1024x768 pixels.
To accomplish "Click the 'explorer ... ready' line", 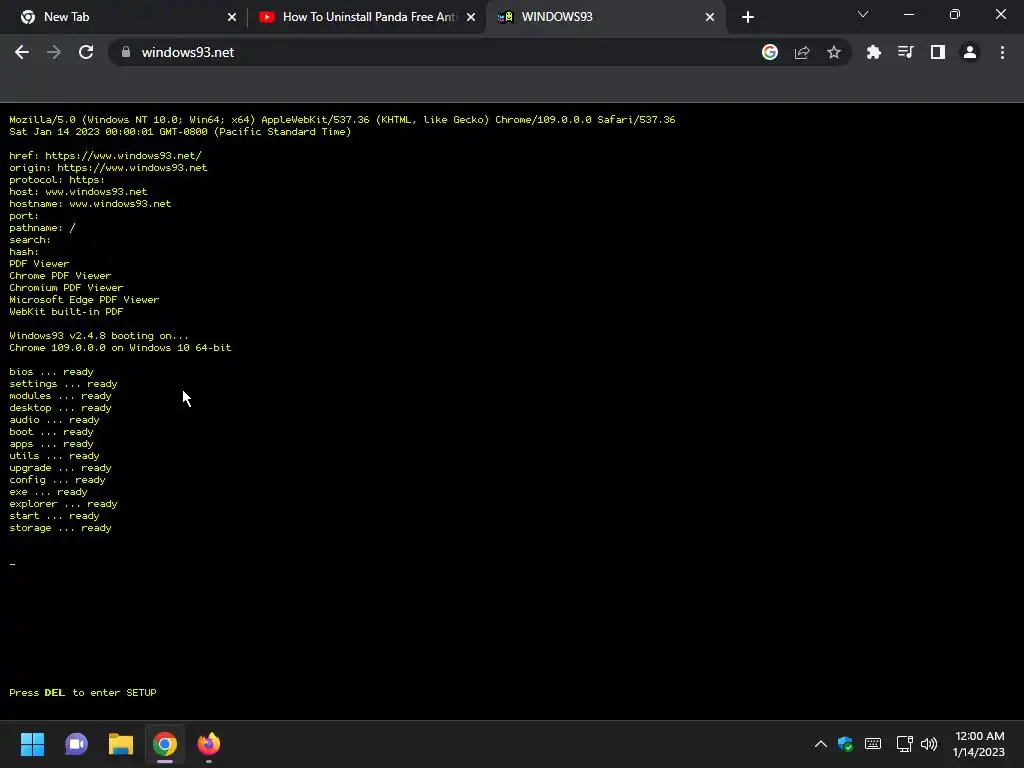I will pyautogui.click(x=63, y=504).
